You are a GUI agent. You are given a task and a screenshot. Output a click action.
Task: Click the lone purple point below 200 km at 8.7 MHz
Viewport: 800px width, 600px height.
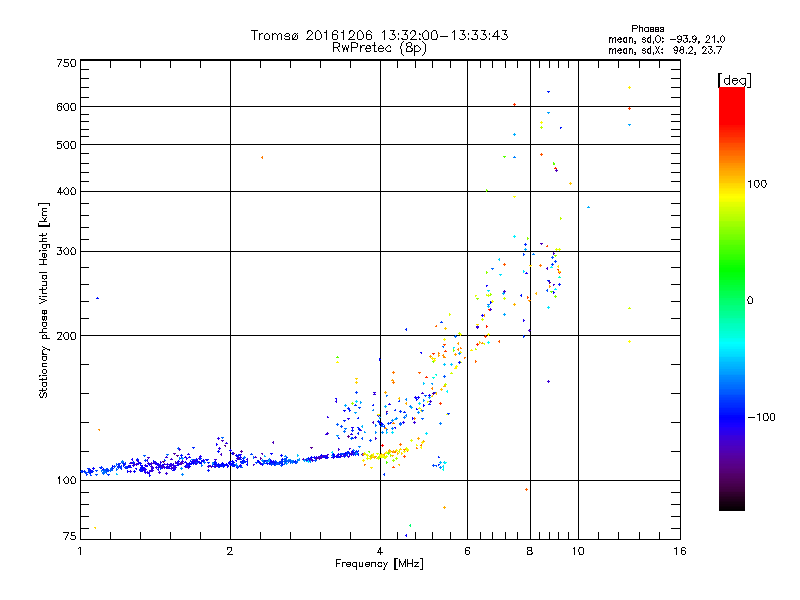pyautogui.click(x=548, y=382)
